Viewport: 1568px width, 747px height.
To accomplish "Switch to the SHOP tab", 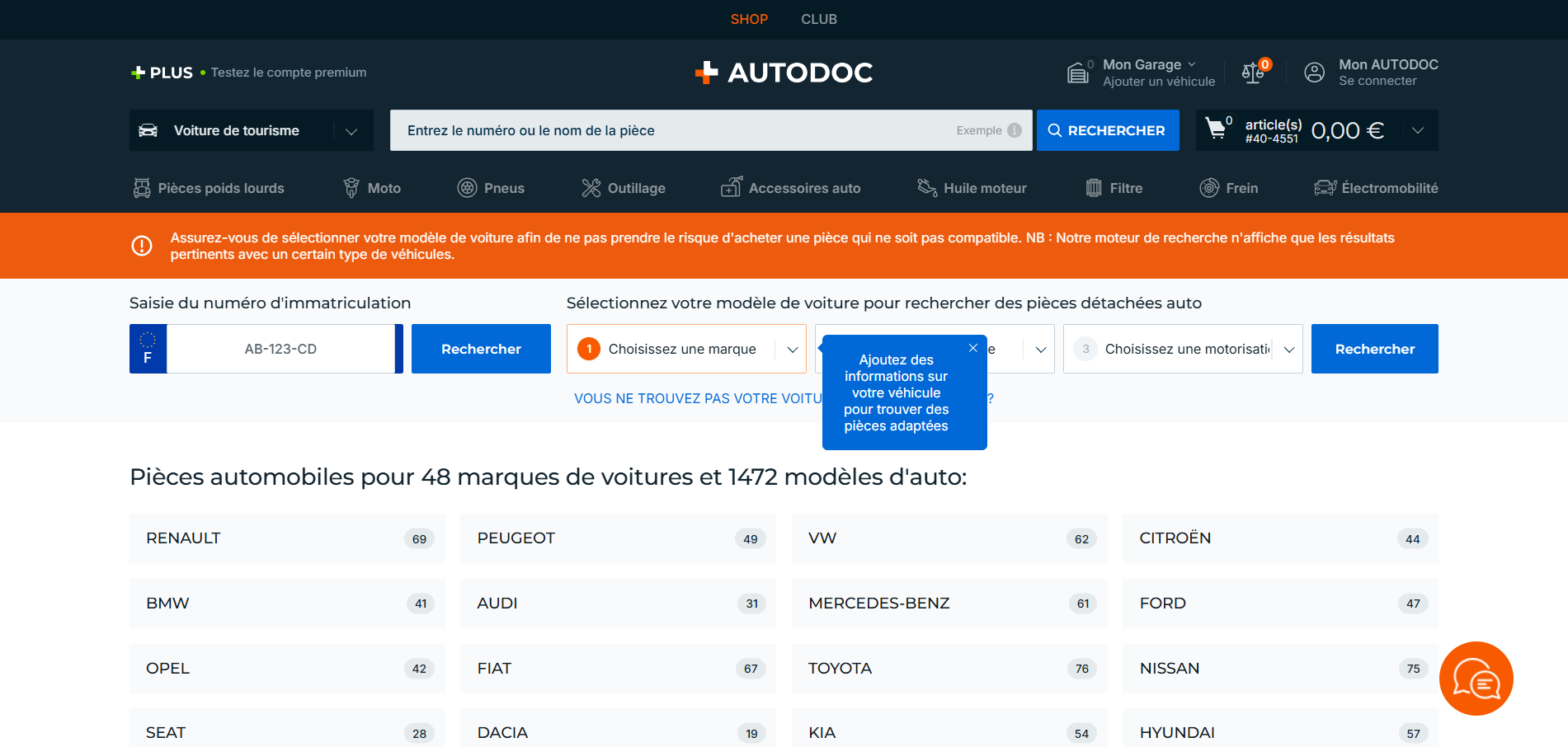I will [749, 19].
